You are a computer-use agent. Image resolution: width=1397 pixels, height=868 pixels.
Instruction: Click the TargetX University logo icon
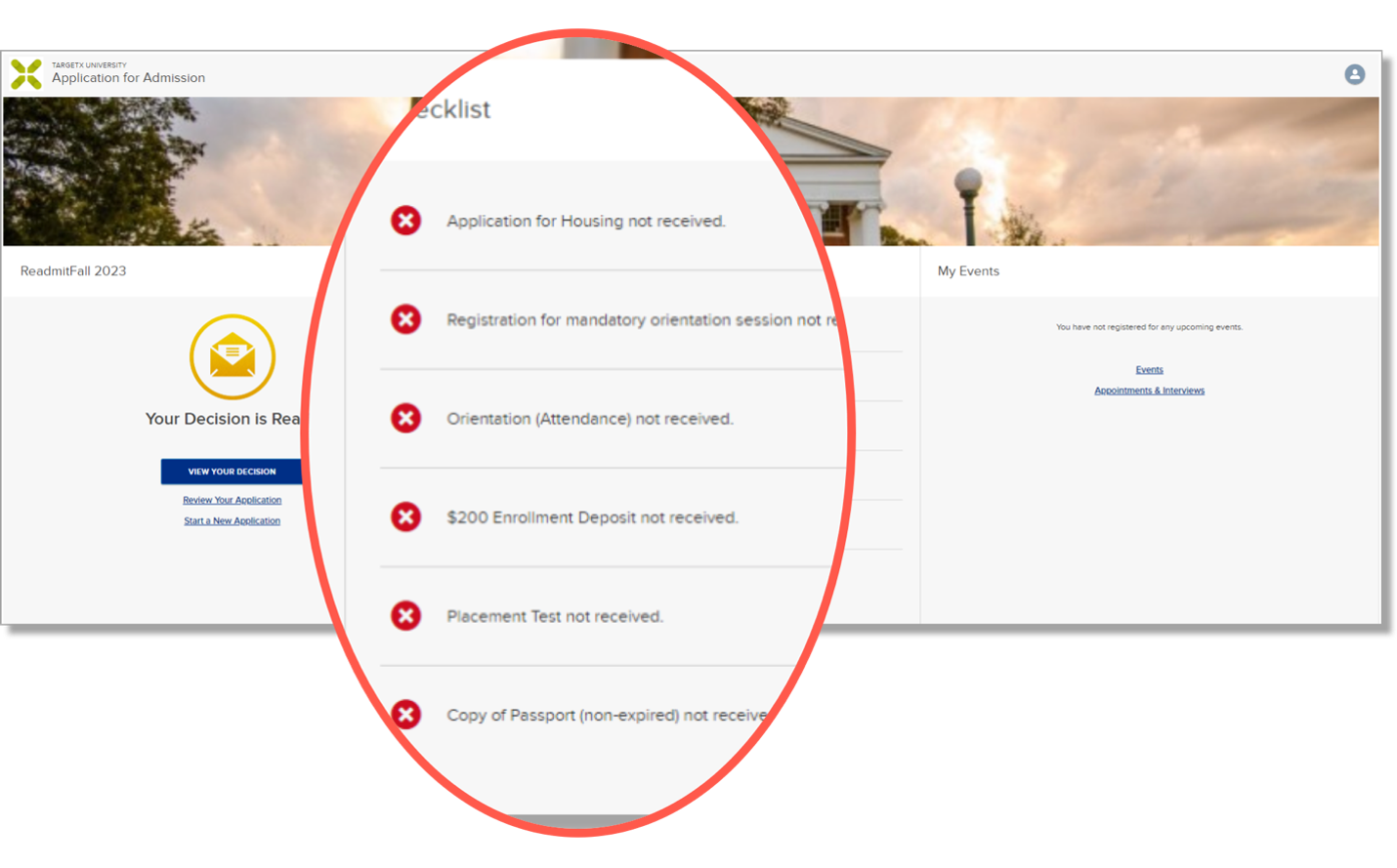(x=26, y=74)
